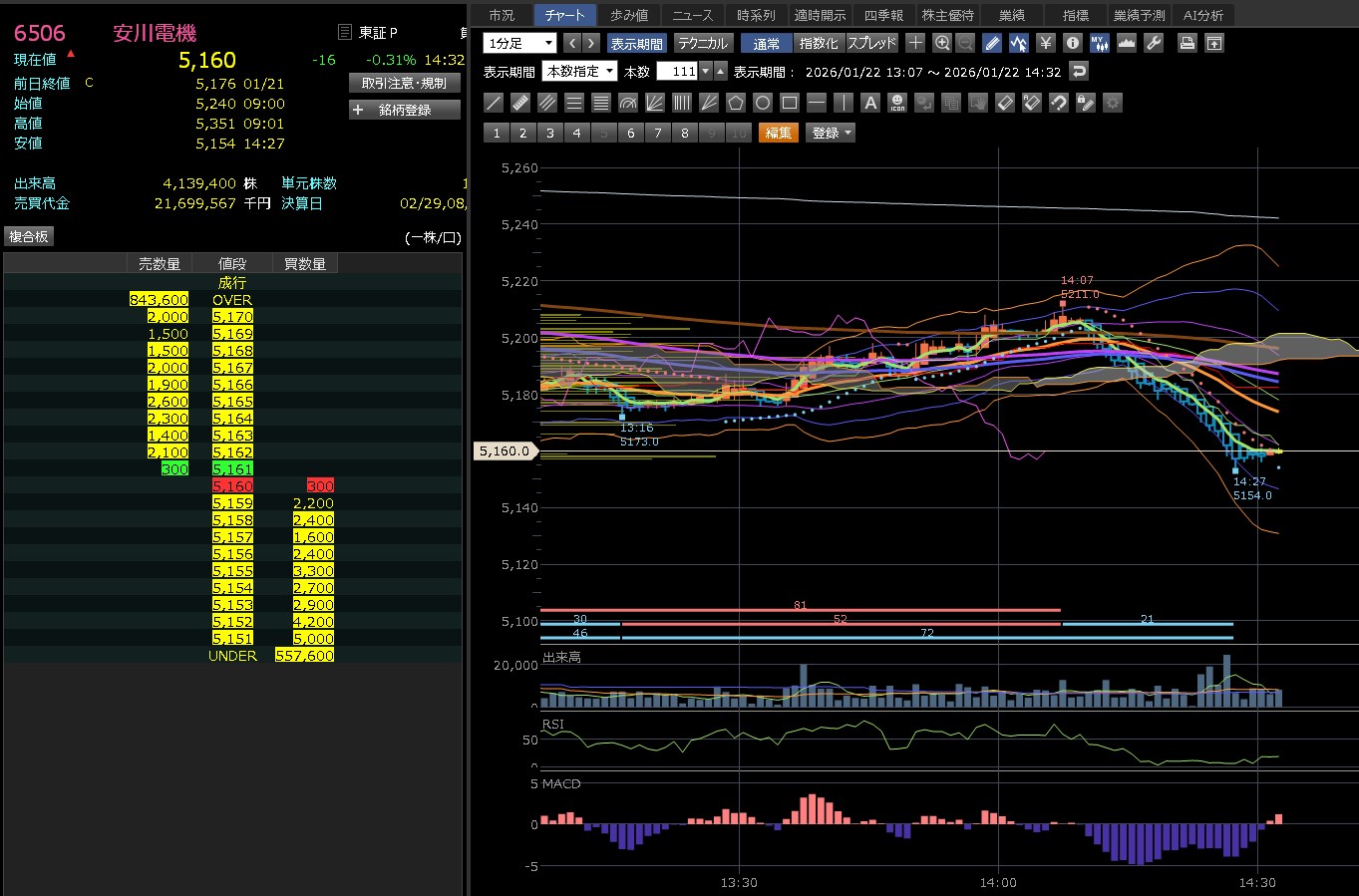1359x896 pixels.
Task: Open the 四季報 tab
Action: click(x=883, y=15)
